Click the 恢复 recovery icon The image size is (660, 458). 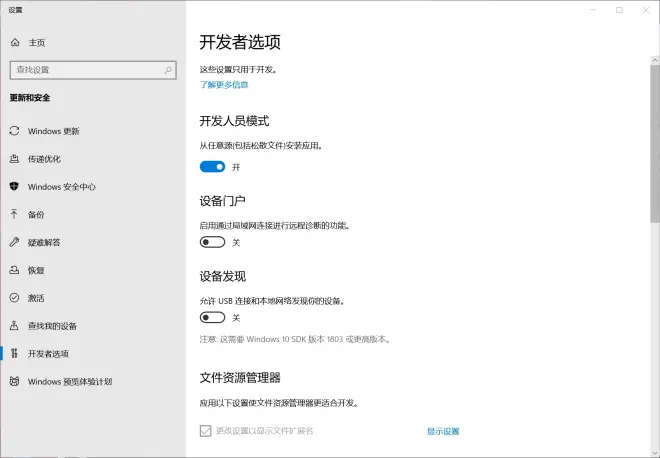(14, 270)
